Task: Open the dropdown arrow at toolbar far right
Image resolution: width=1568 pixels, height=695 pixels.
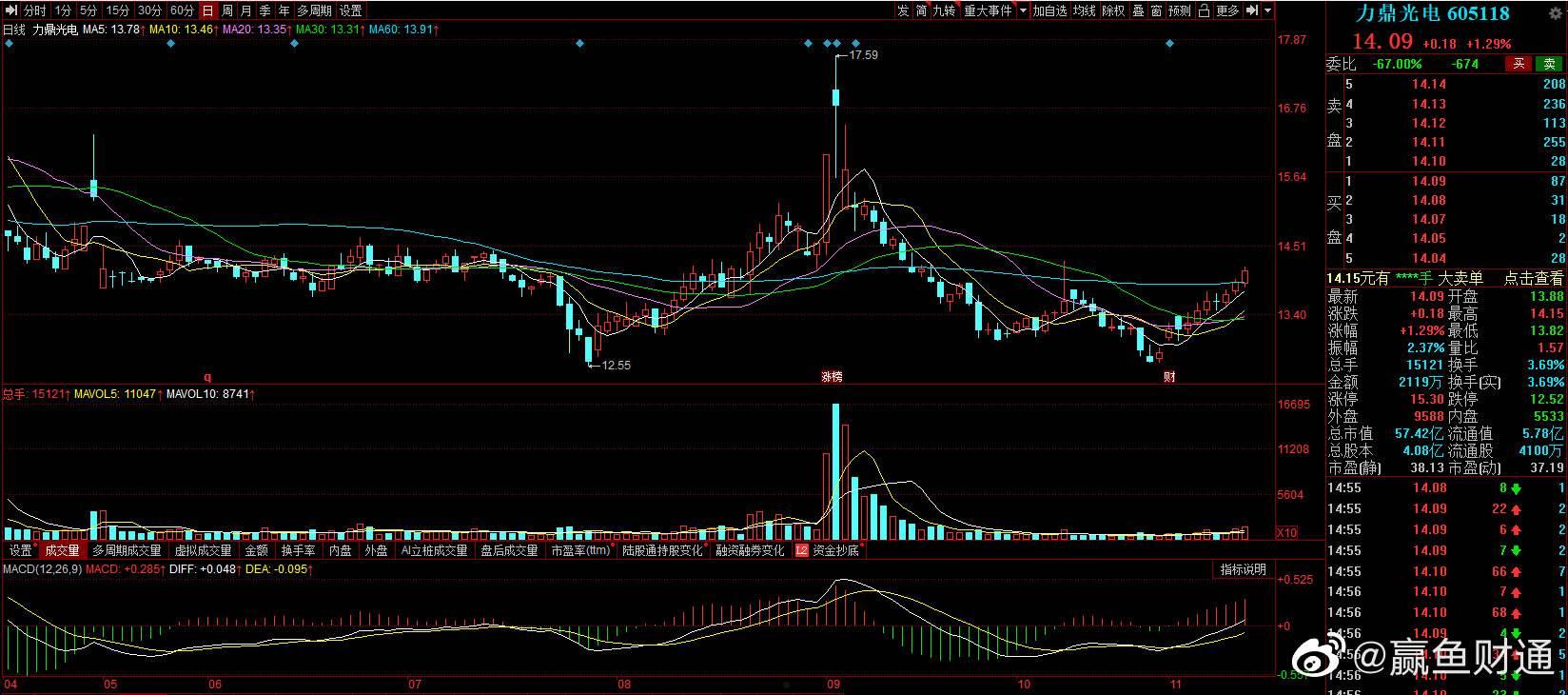Action: tap(1267, 10)
